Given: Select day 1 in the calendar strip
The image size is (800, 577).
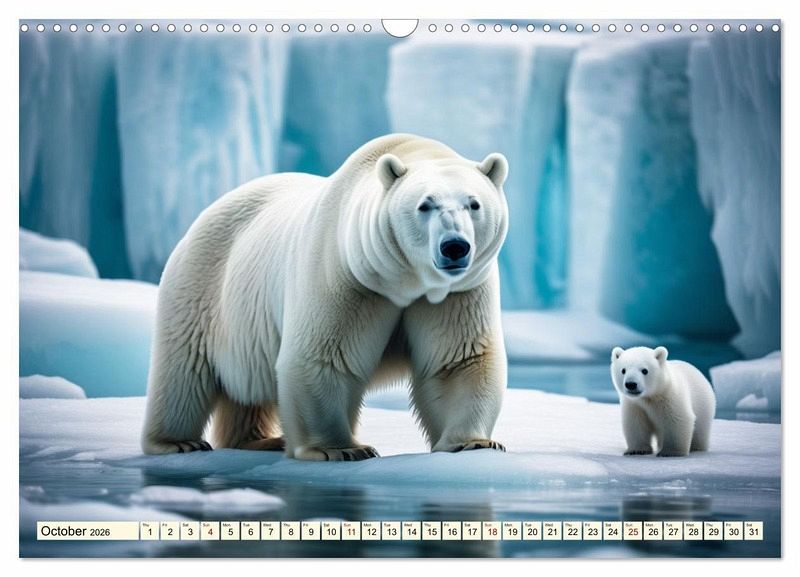Looking at the screenshot, I should click(x=149, y=531).
